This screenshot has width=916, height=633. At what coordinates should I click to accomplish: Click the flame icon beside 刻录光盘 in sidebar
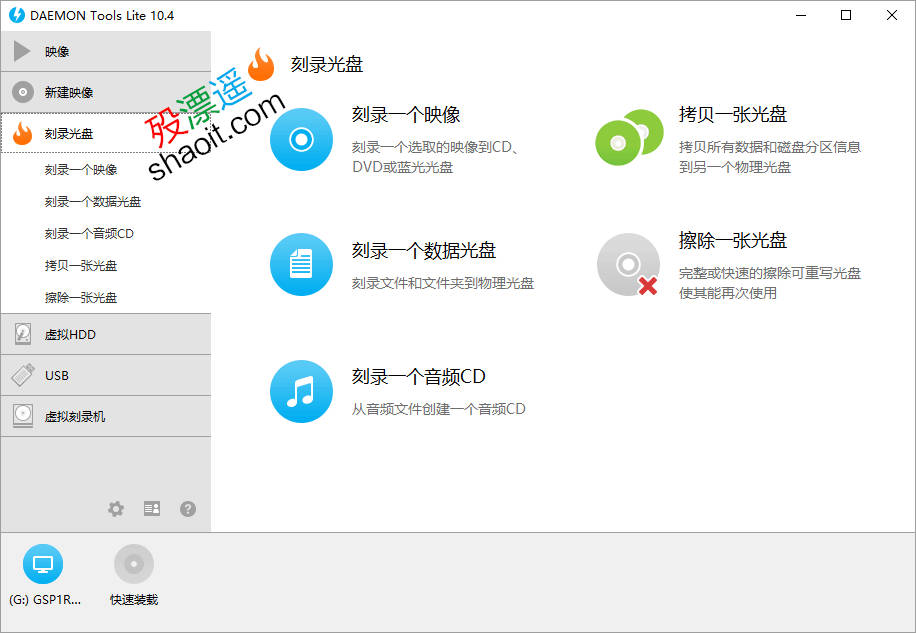point(23,134)
